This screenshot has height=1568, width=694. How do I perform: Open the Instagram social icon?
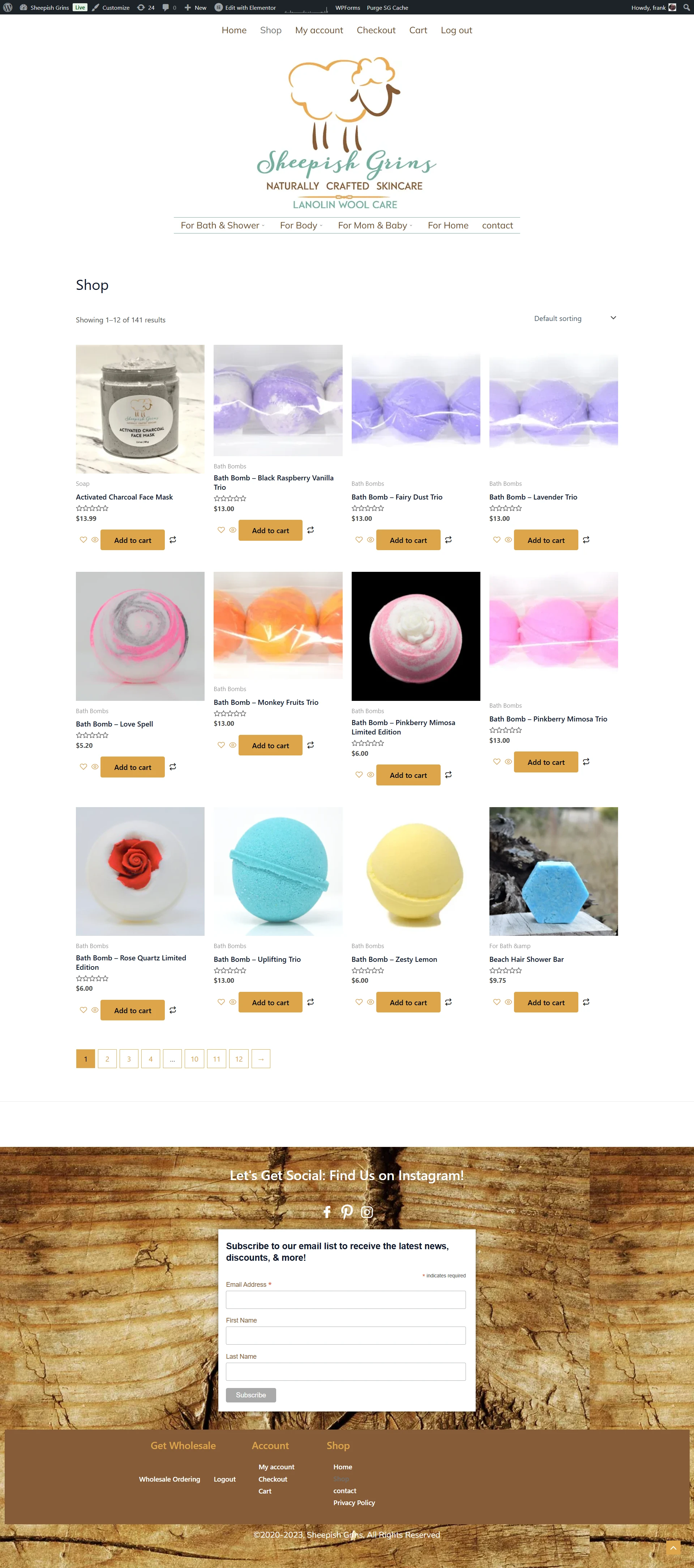tap(367, 1212)
